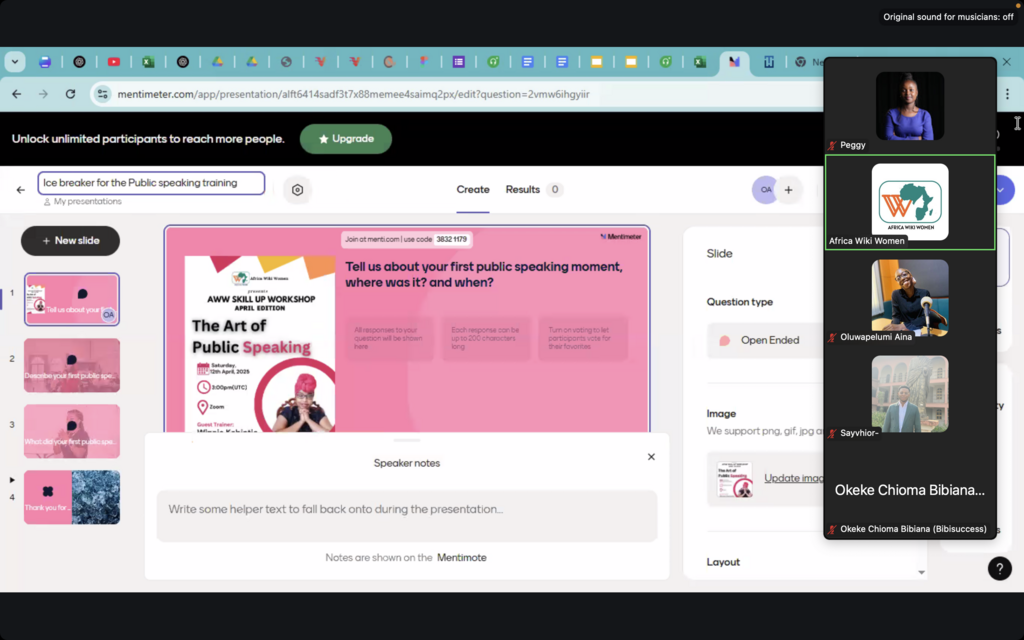This screenshot has width=1024, height=640.
Task: Click the Art of Public Speaking poster image
Action: [x=260, y=344]
